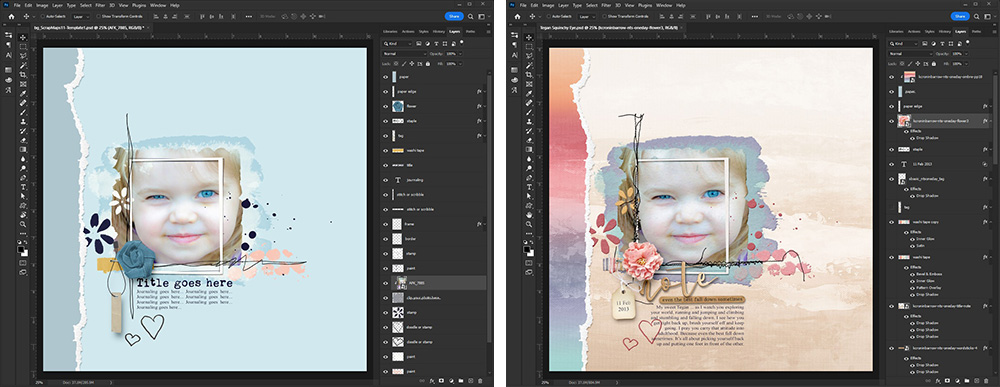1000x387 pixels.
Task: Open the Plugins menu in right window
Action: 645,6
